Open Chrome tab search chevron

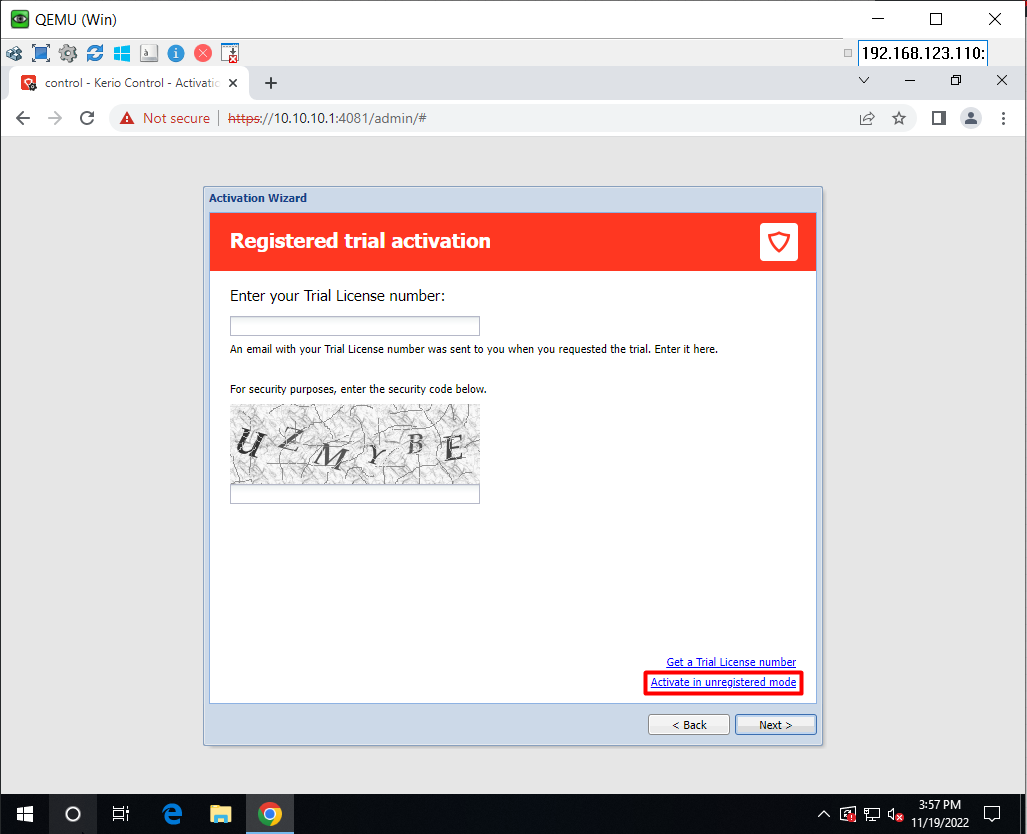tap(864, 80)
